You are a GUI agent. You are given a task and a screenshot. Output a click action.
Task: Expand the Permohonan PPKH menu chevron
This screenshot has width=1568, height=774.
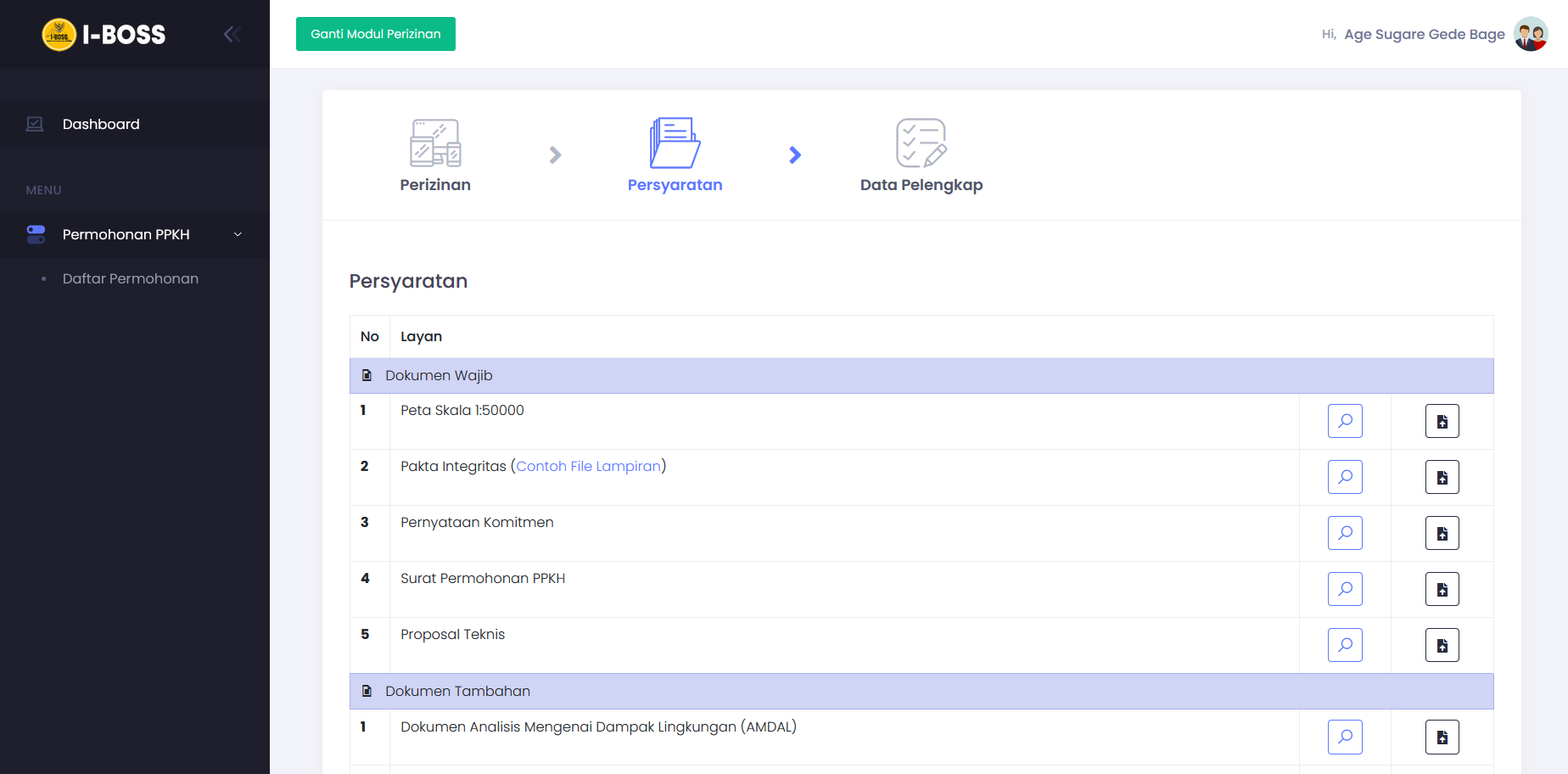[238, 234]
